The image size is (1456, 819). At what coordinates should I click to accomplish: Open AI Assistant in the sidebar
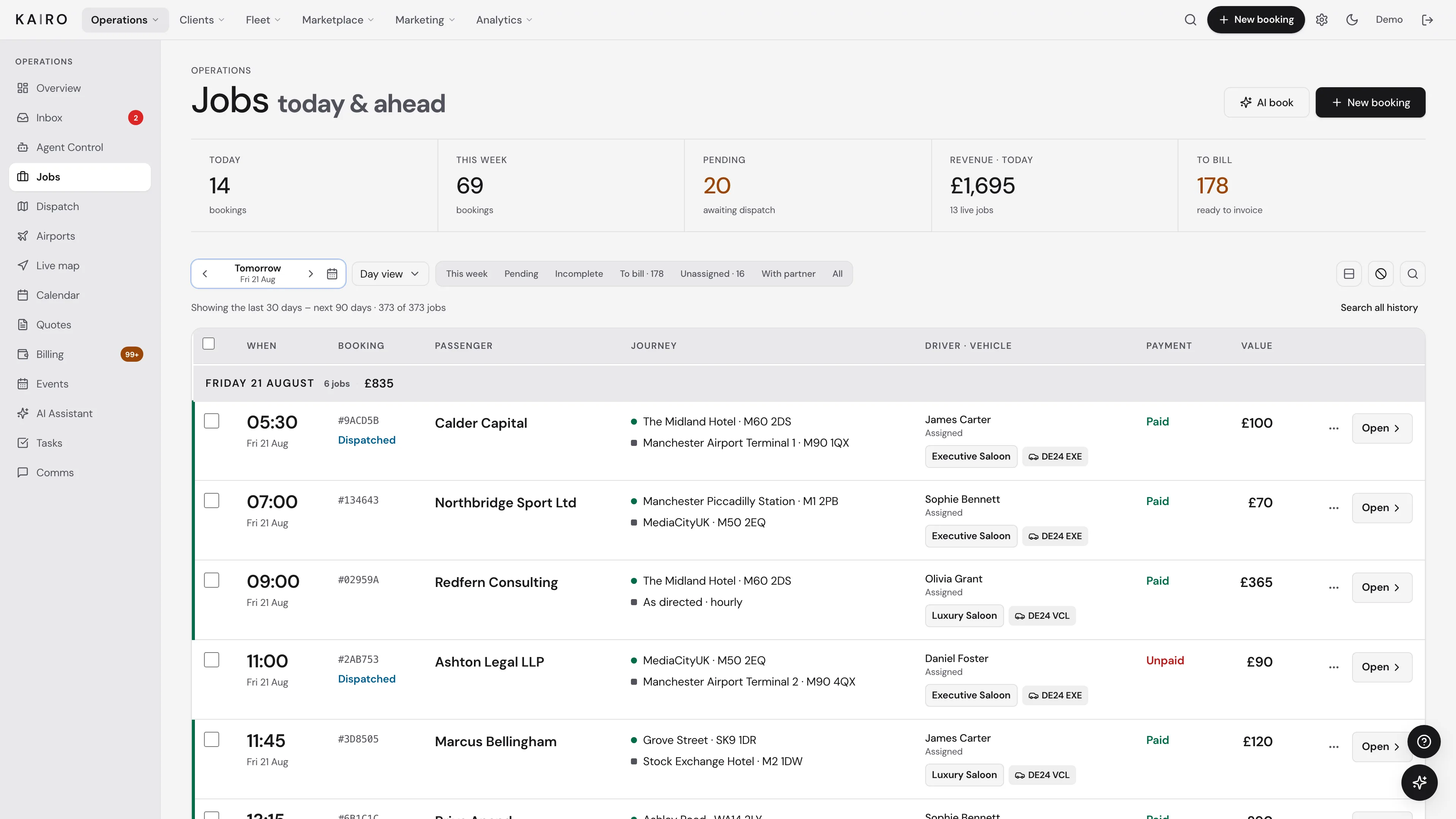pyautogui.click(x=80, y=414)
